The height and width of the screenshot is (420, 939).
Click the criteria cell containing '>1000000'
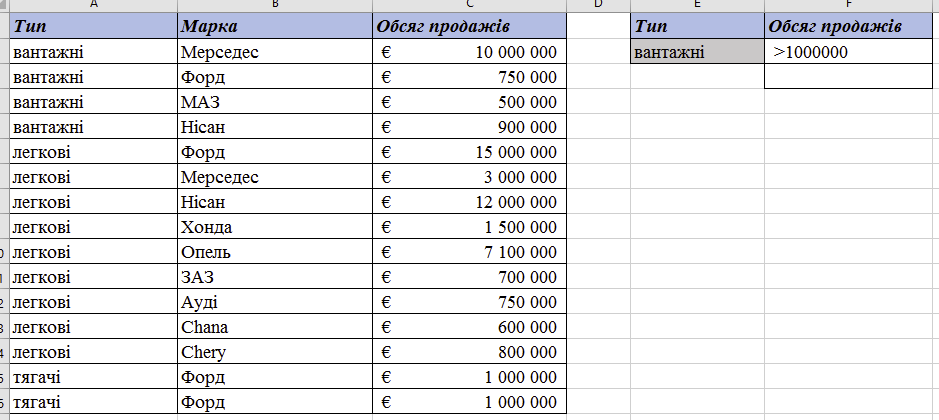[849, 52]
